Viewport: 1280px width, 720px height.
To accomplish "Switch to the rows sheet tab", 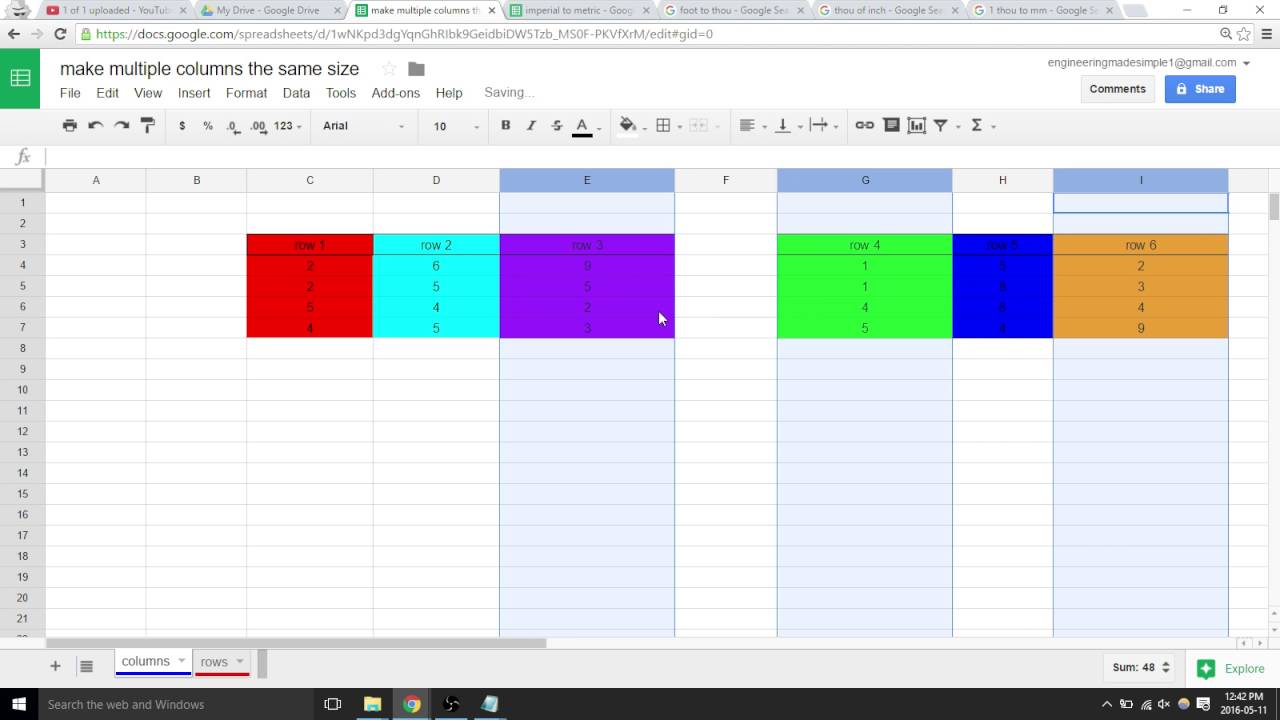I will [222, 662].
